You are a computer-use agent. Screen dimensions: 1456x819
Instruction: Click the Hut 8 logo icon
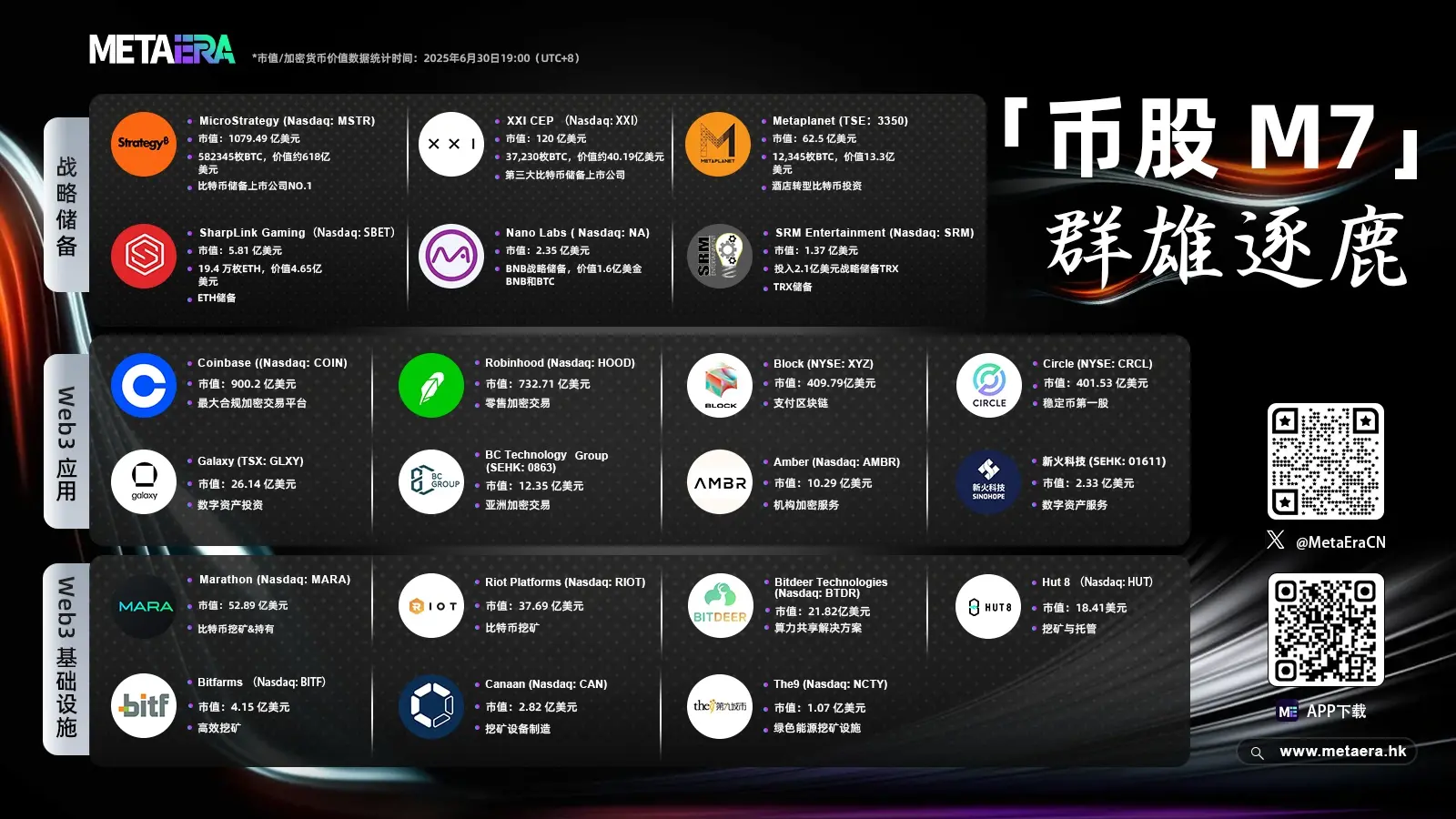click(x=987, y=605)
